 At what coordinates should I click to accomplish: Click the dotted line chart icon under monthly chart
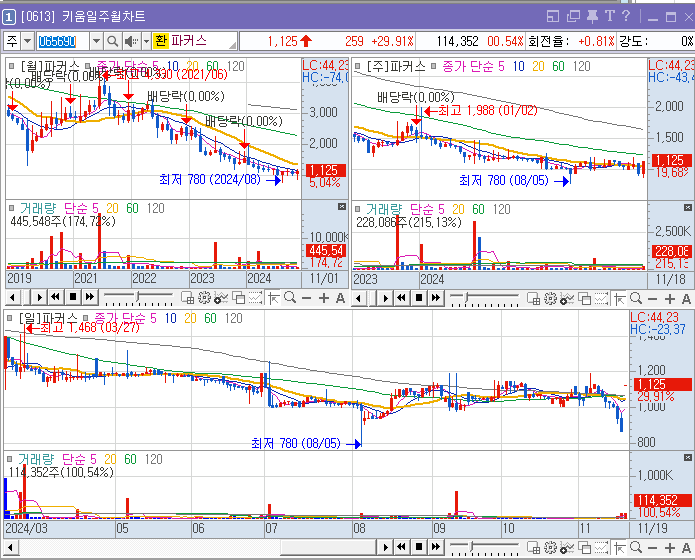point(255,298)
